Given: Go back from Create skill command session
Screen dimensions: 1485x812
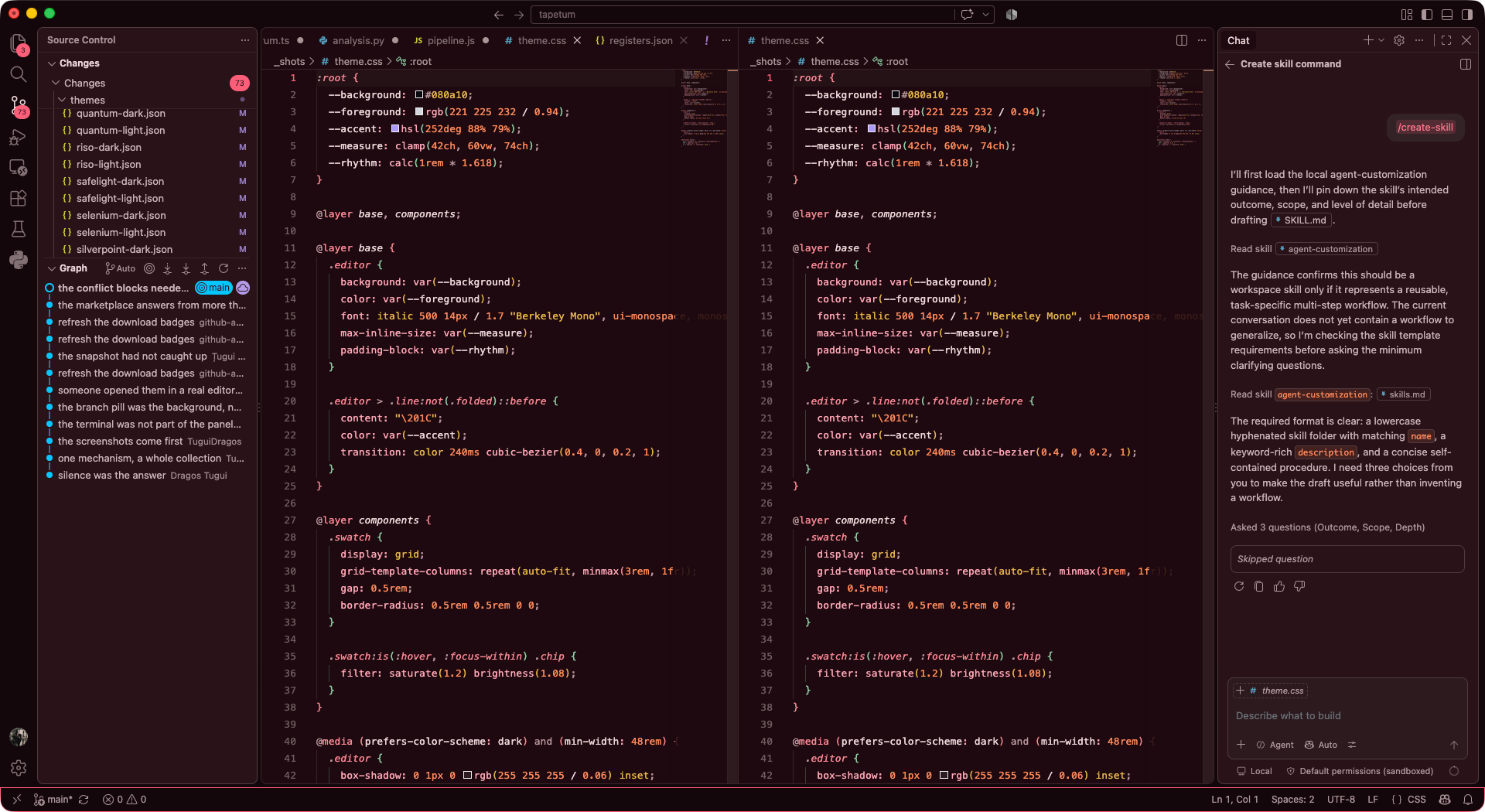Looking at the screenshot, I should [x=1230, y=64].
